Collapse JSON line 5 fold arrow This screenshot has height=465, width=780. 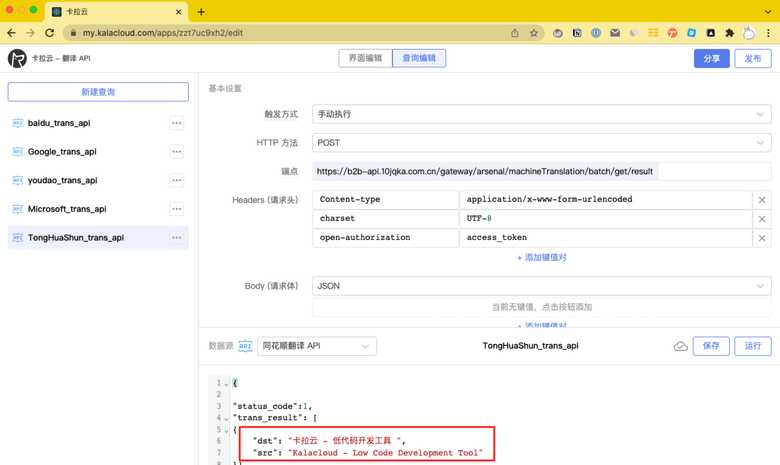pyautogui.click(x=226, y=431)
